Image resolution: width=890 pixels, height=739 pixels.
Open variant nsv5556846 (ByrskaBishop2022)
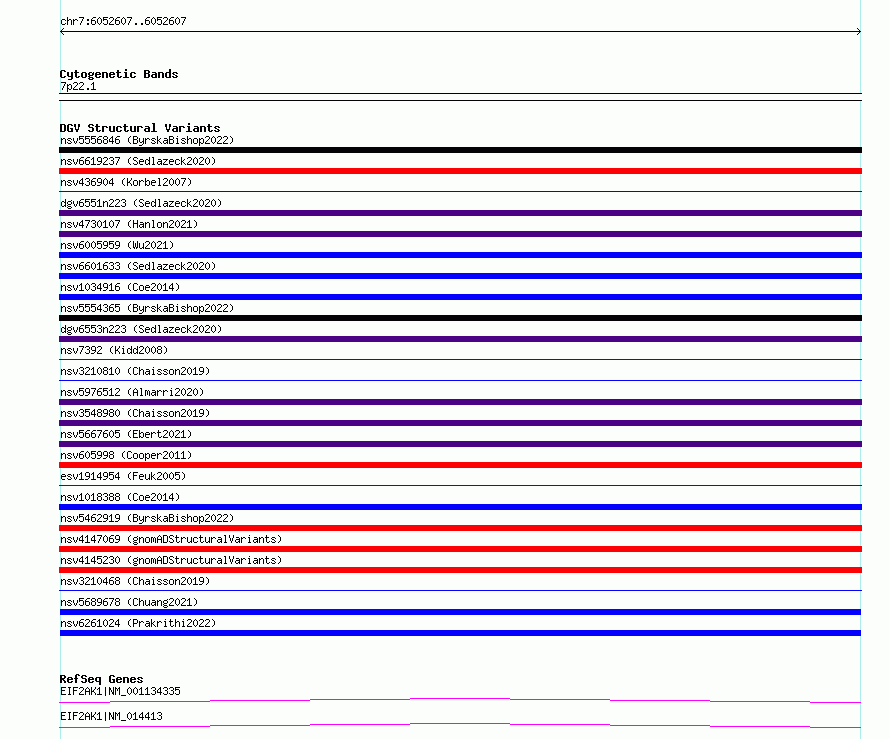[147, 140]
